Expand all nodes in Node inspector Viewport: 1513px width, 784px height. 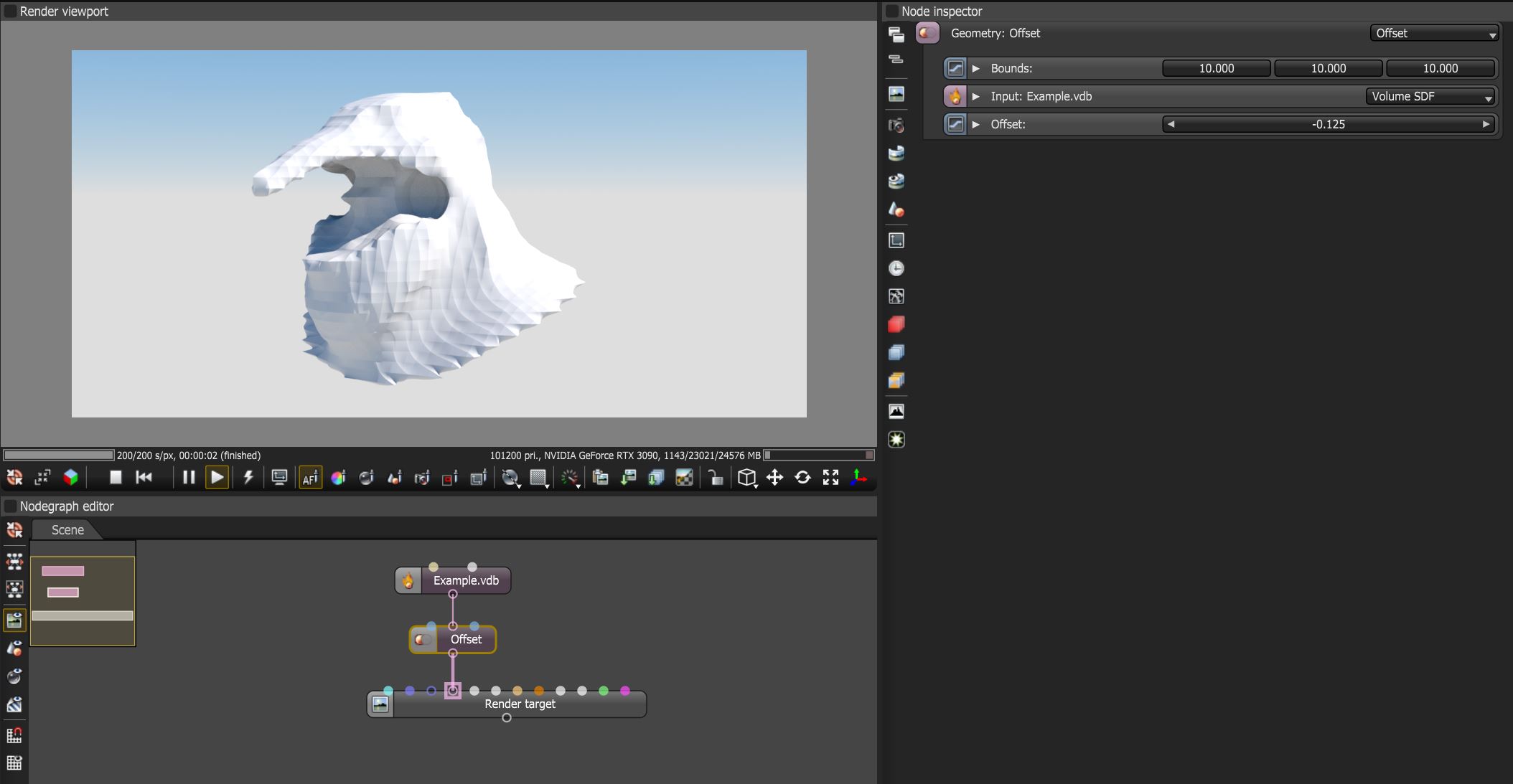(896, 34)
